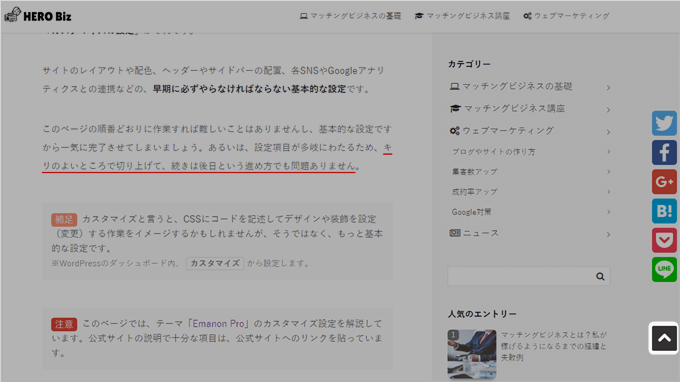Click the HERO Biz logo
Viewport: 680px width, 382px height.
[38, 16]
